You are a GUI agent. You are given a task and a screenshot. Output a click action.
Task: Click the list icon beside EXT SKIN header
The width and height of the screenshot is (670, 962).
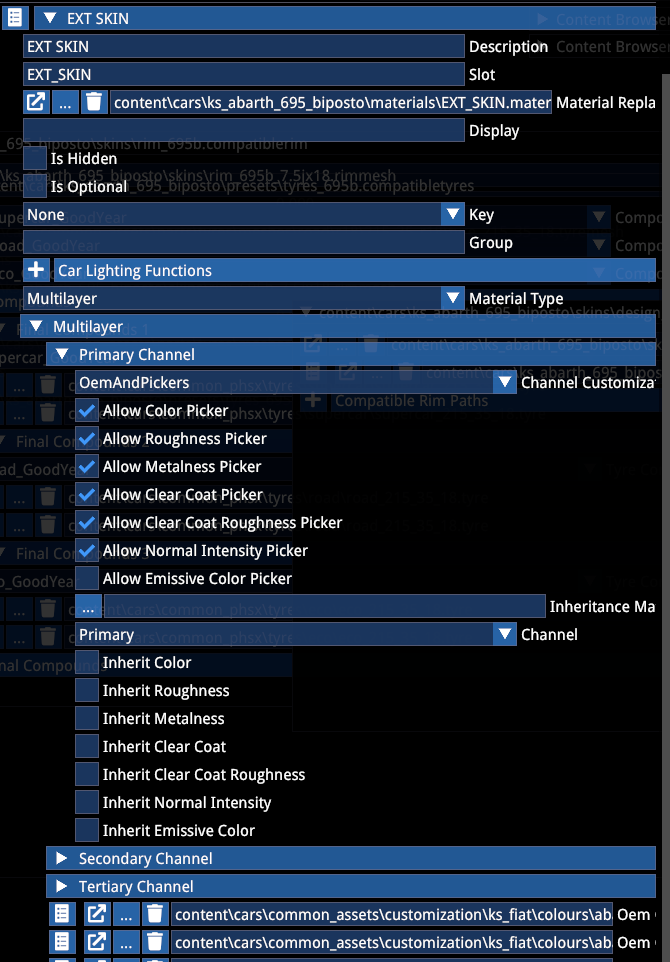[15, 18]
